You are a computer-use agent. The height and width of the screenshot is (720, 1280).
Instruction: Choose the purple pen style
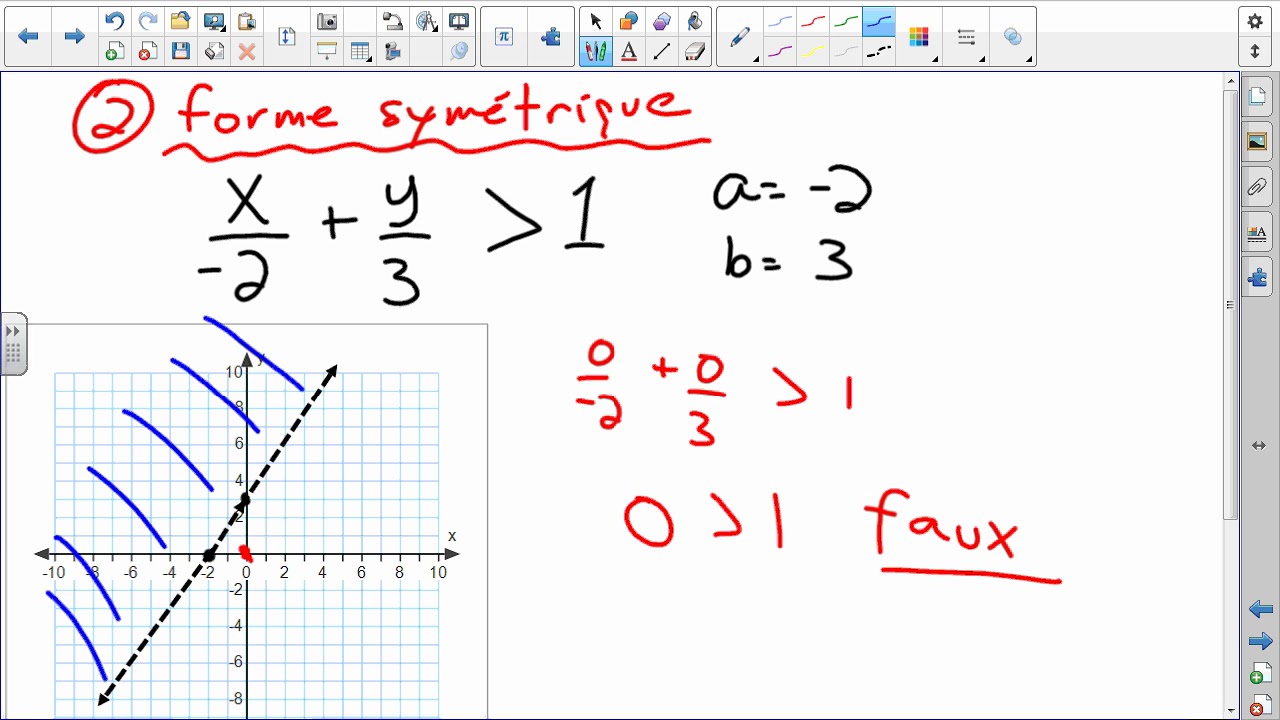[x=780, y=52]
